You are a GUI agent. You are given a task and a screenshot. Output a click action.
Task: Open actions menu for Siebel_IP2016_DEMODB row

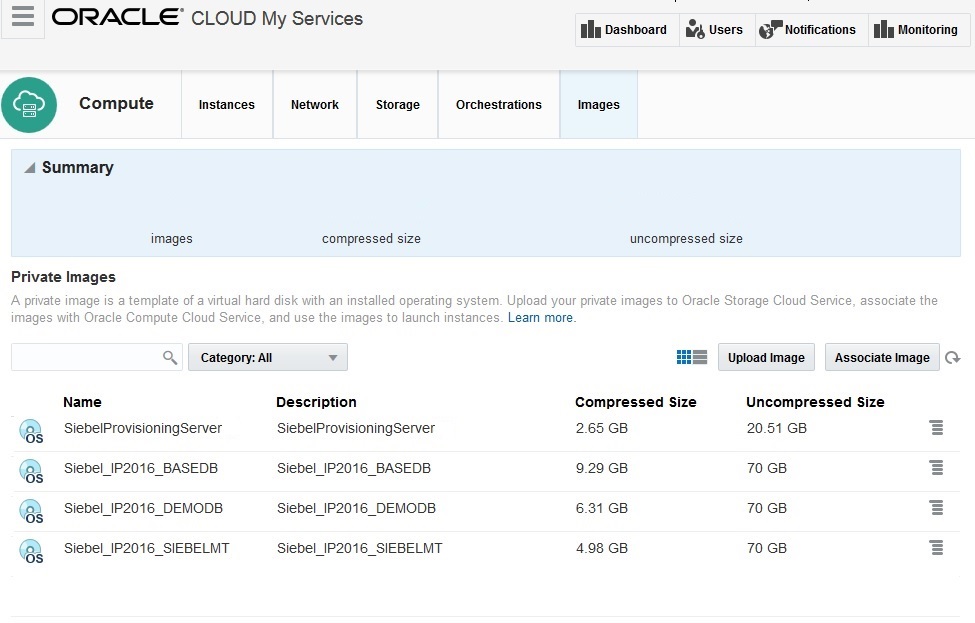tap(936, 507)
